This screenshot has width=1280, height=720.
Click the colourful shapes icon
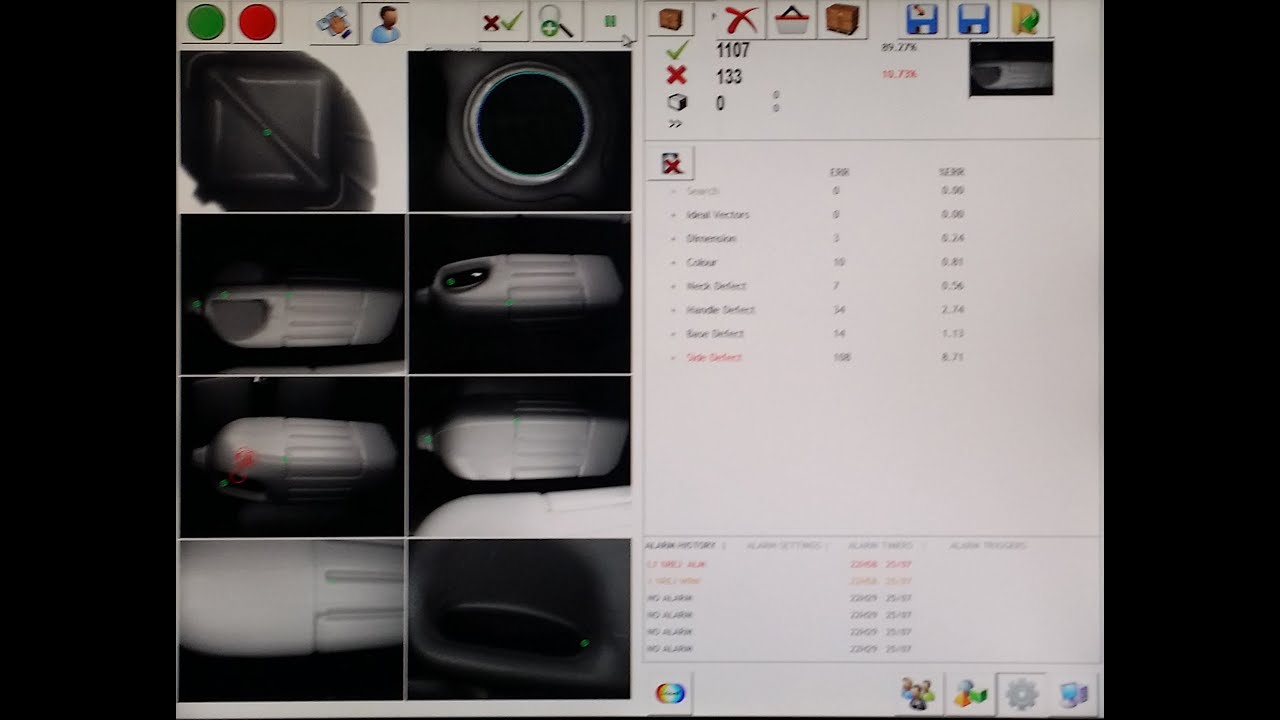click(969, 692)
